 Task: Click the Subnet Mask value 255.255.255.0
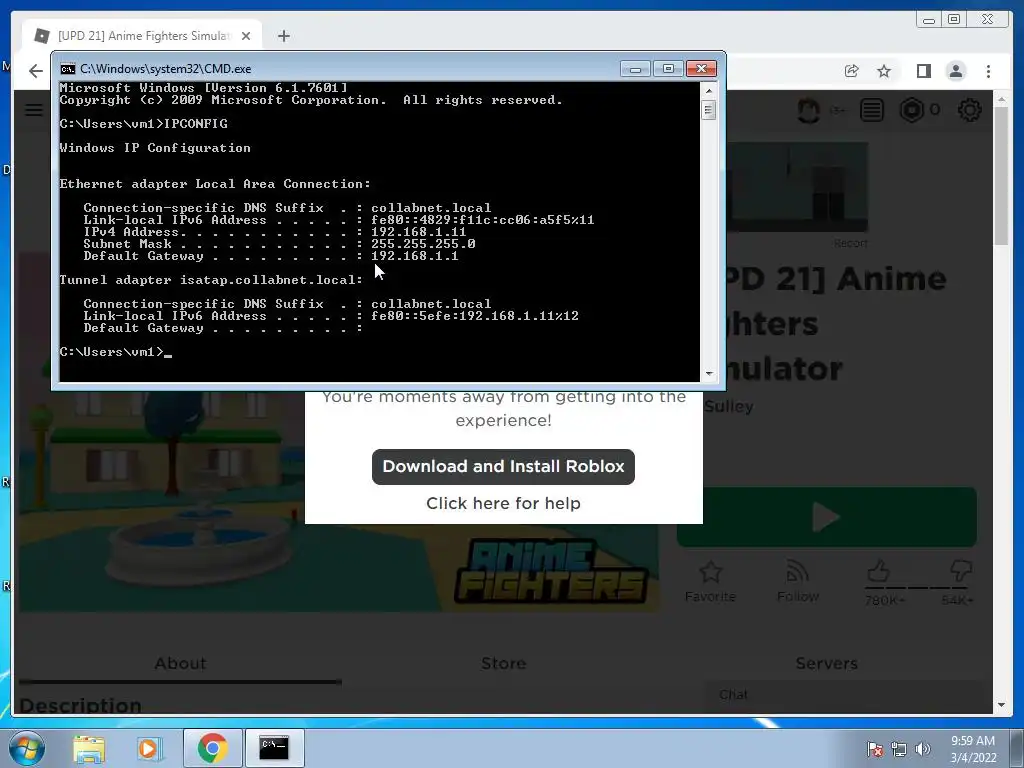423,244
